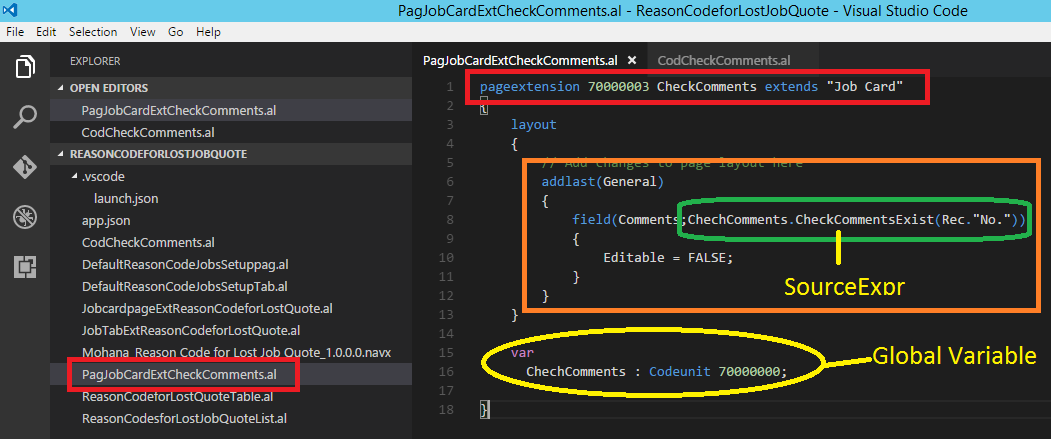
Task: Click the layout keyword on line 3
Action: coord(534,125)
